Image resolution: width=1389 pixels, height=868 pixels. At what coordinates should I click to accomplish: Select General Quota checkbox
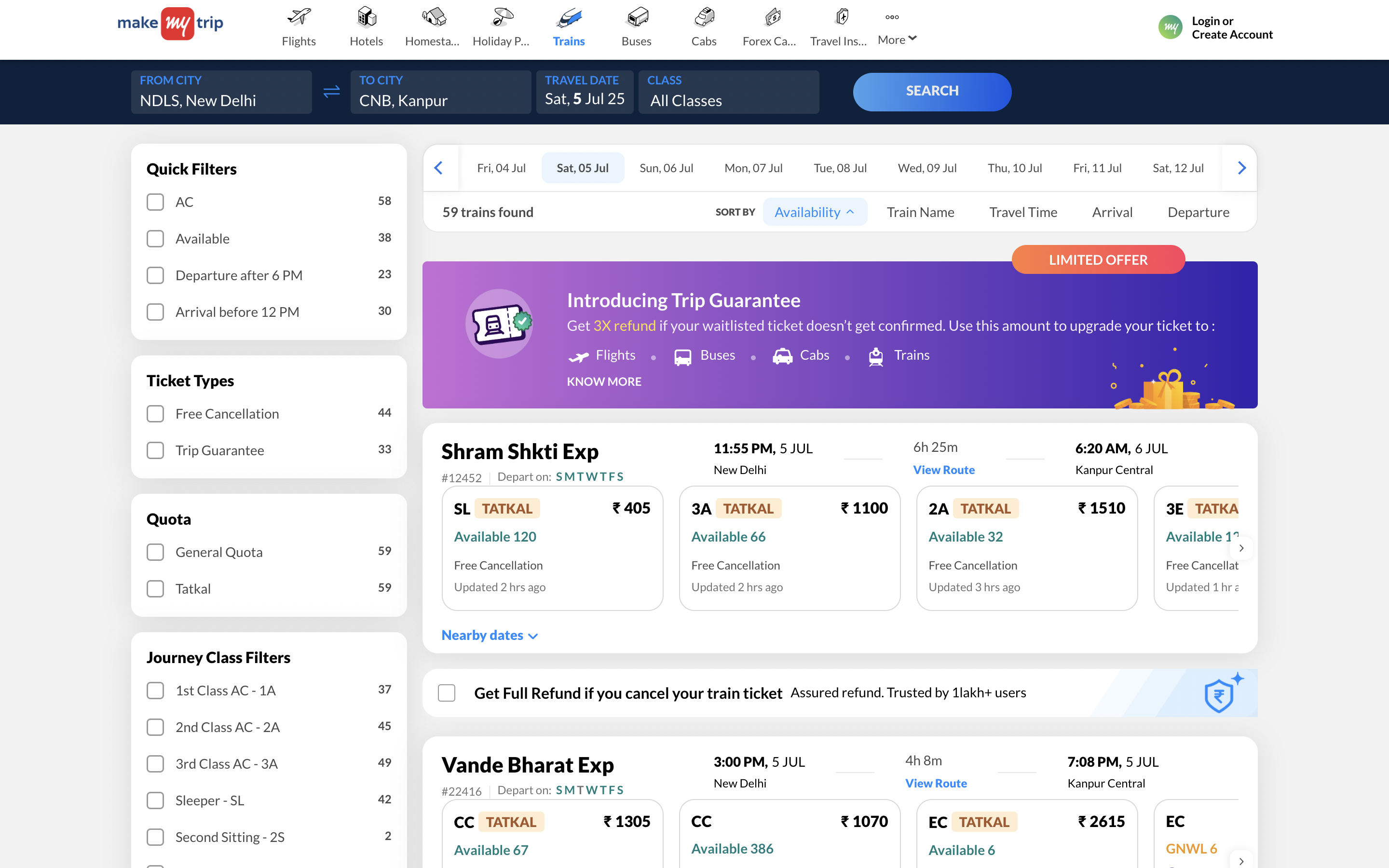155,552
